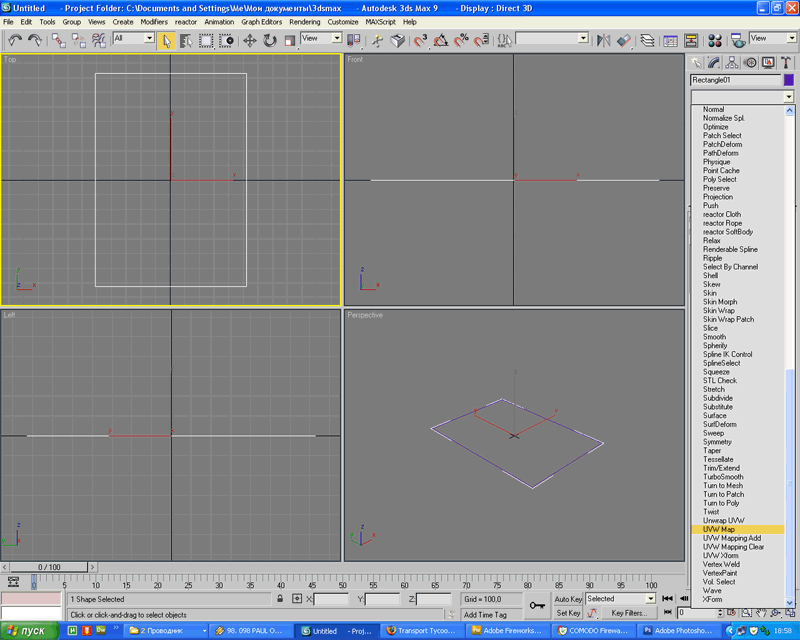Click the Align tool icon

623,40
